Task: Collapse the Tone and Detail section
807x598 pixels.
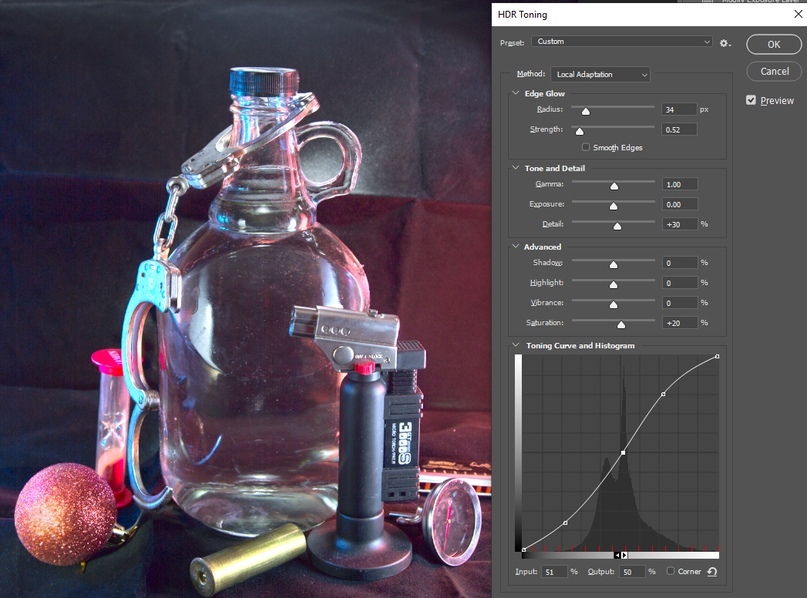Action: click(515, 168)
